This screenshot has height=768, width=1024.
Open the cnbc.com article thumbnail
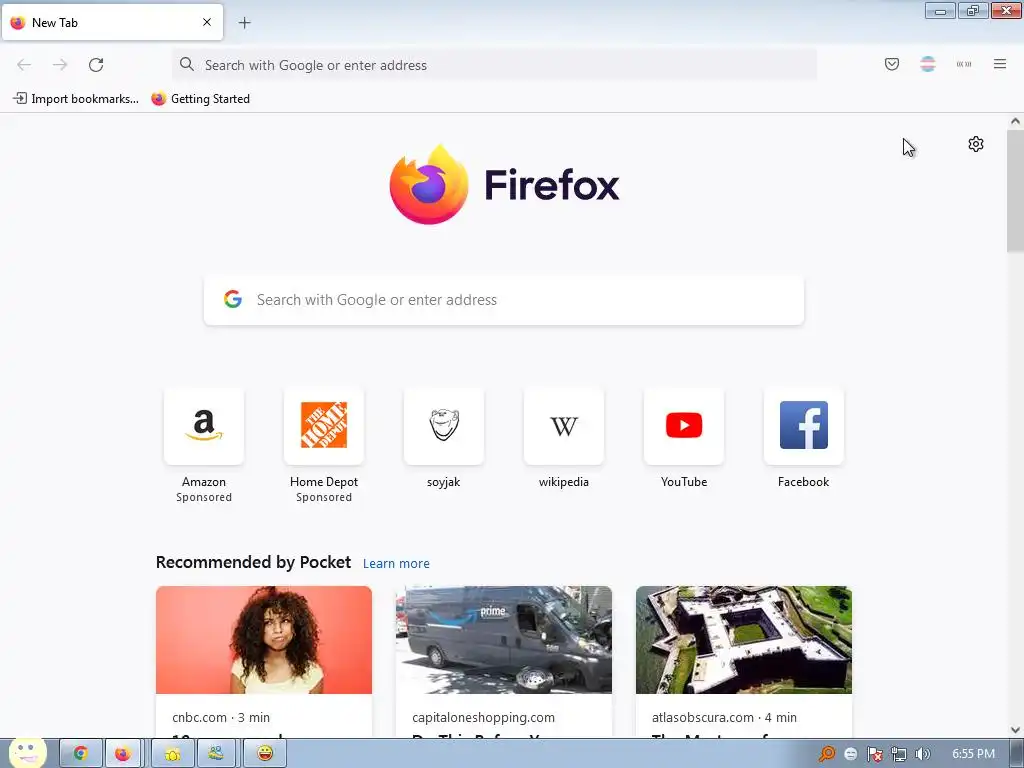(264, 640)
